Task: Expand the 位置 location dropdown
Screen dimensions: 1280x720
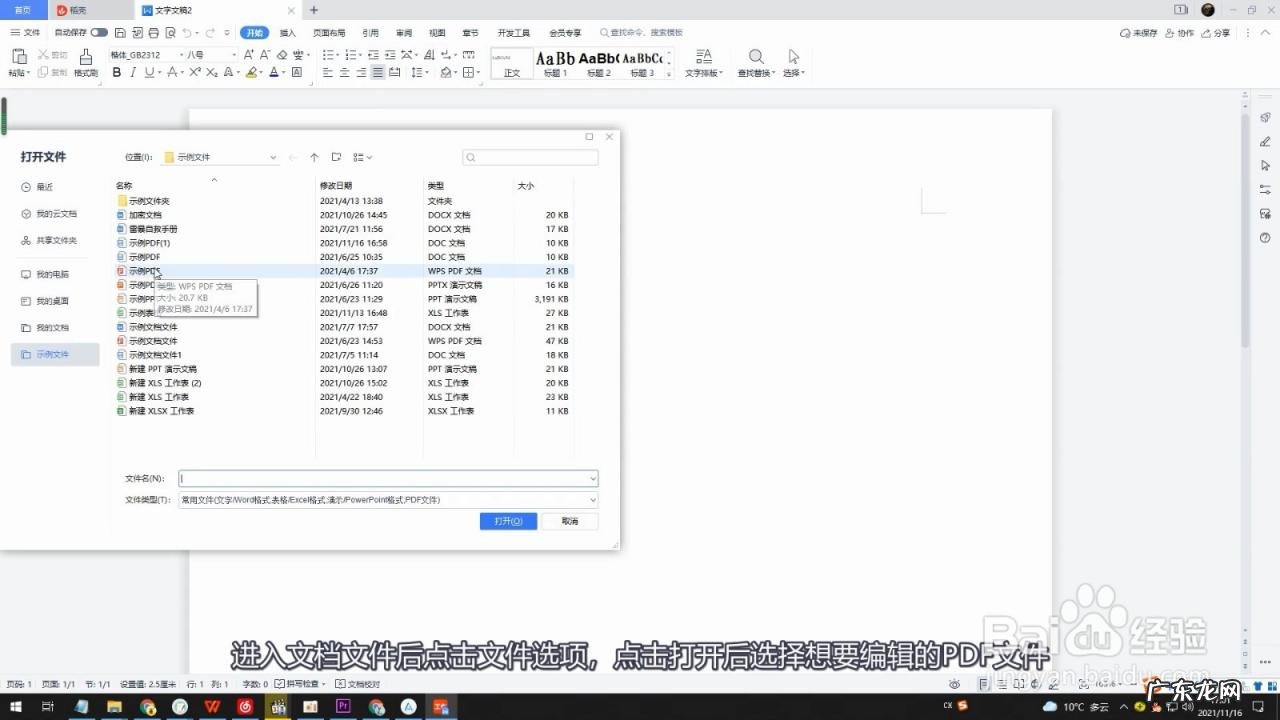Action: click(273, 158)
